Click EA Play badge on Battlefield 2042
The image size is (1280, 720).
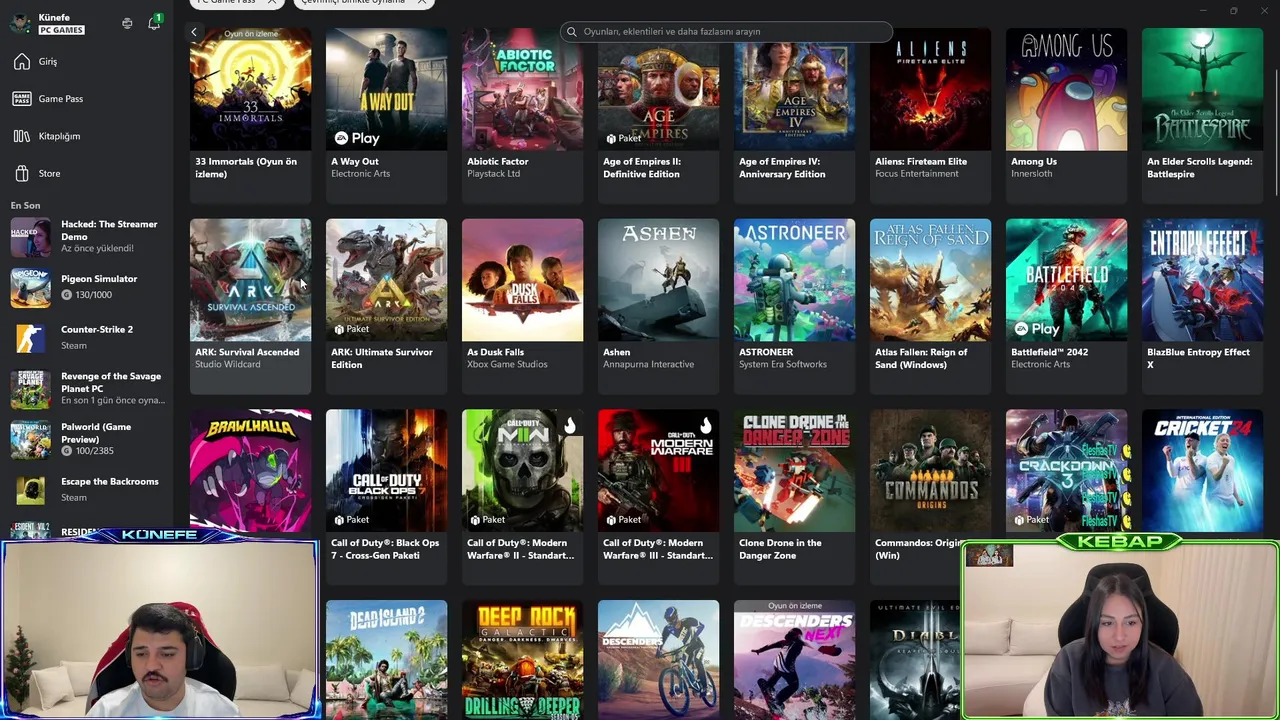pos(1037,329)
